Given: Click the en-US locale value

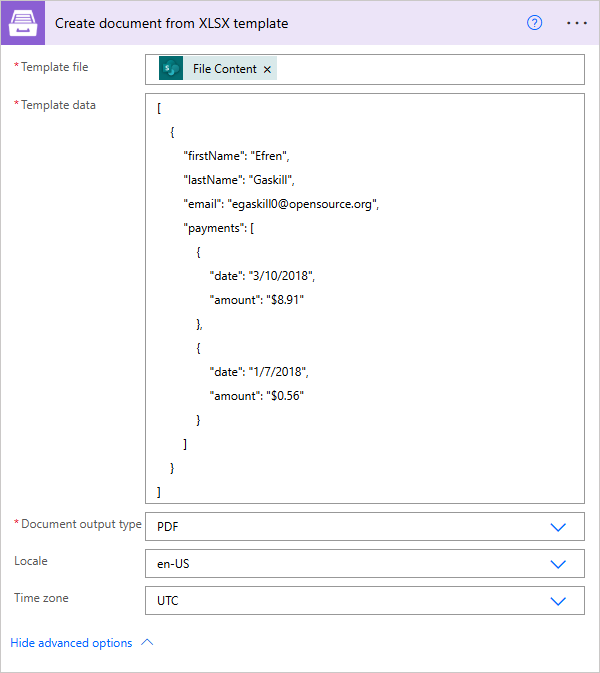Looking at the screenshot, I should pos(173,564).
